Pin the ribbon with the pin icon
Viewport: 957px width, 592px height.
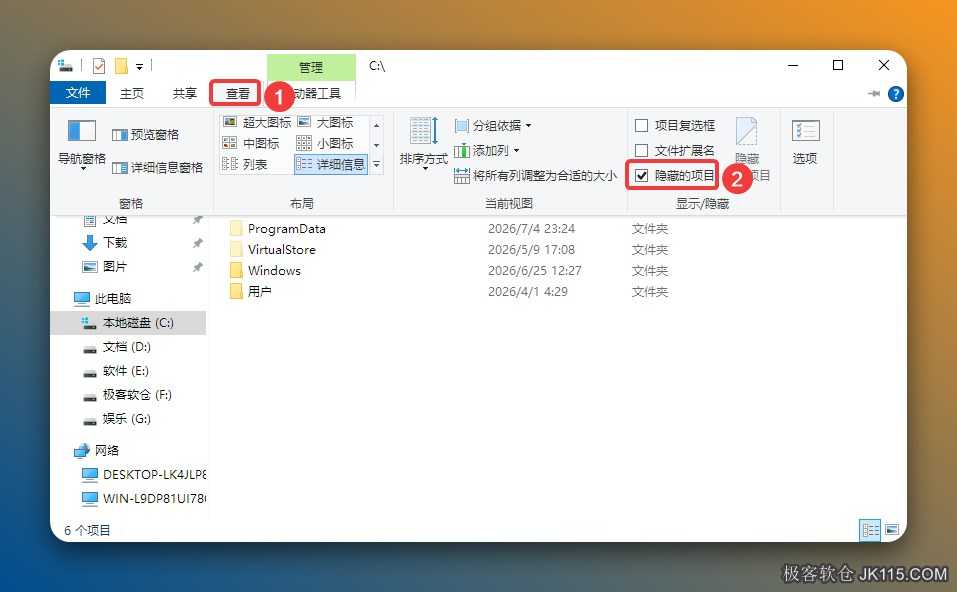[x=873, y=93]
